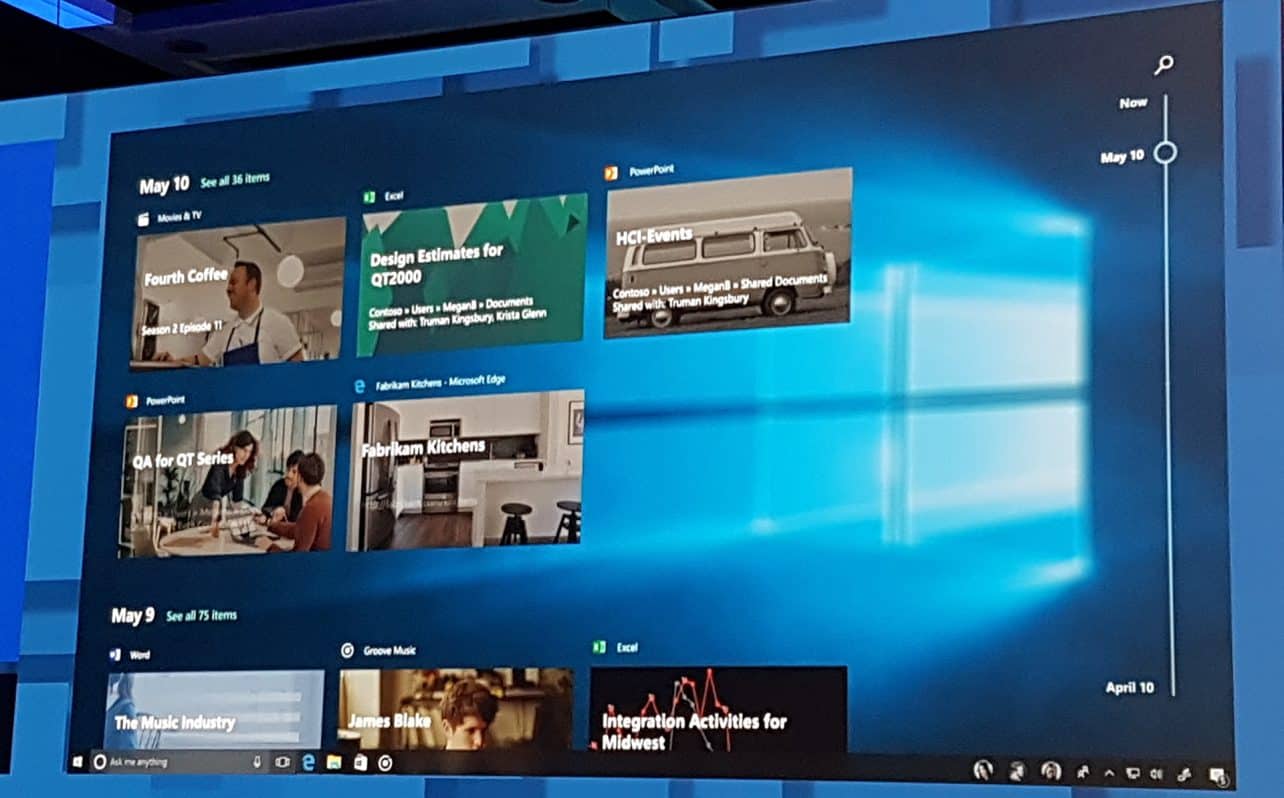1284x798 pixels.
Task: Click Excel icon above Integration Activities card
Action: coord(600,647)
